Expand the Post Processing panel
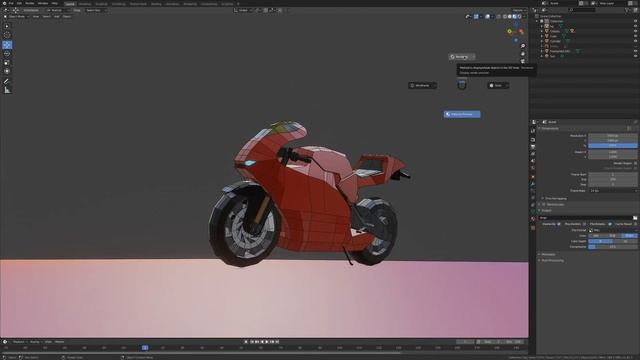The height and width of the screenshot is (360, 640). [x=551, y=260]
